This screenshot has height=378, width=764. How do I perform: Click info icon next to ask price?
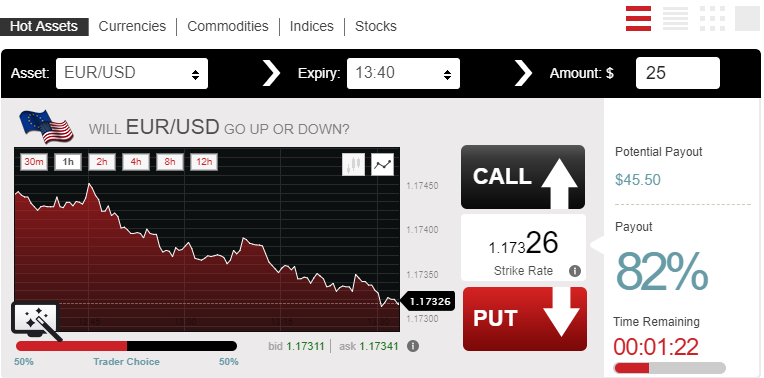[413, 346]
